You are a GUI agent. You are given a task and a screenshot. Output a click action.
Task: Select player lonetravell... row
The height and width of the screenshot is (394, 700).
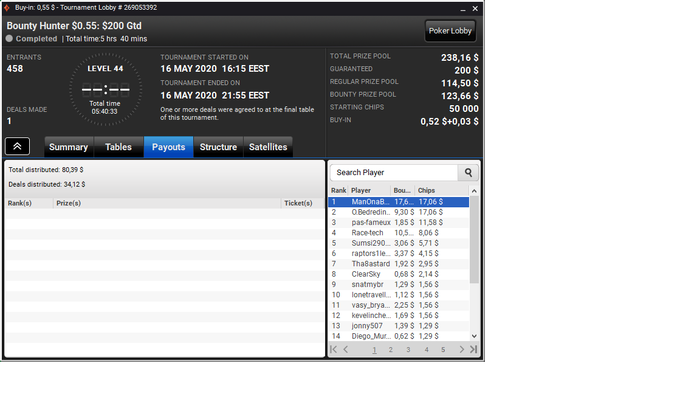pyautogui.click(x=399, y=294)
